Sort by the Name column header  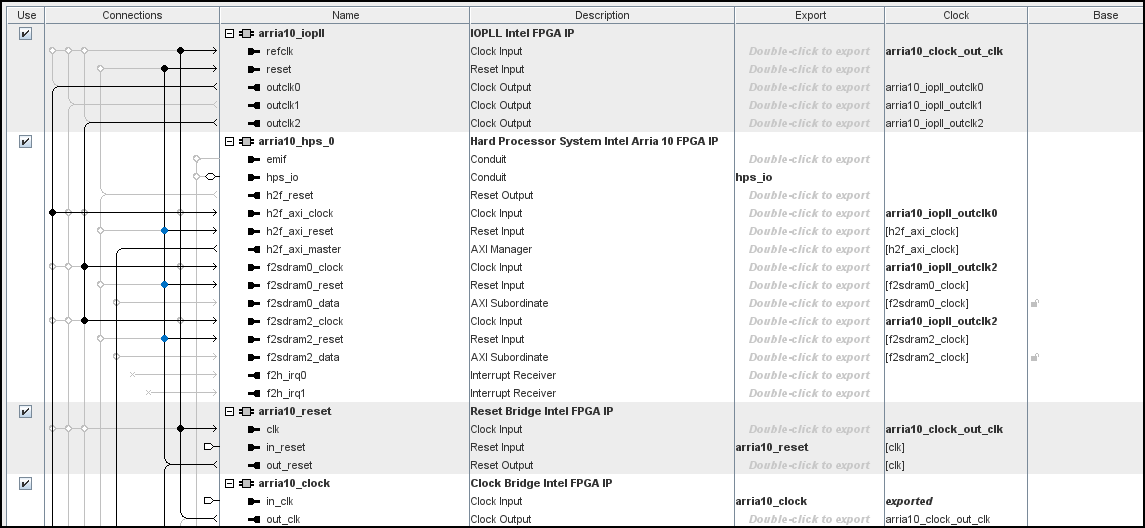click(x=345, y=15)
